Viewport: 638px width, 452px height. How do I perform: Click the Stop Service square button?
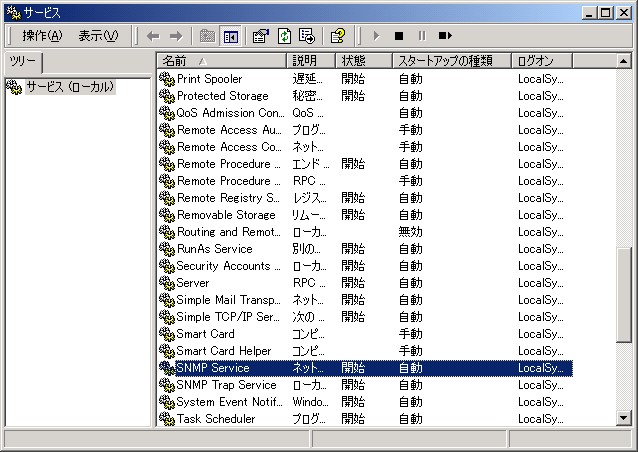[x=399, y=36]
